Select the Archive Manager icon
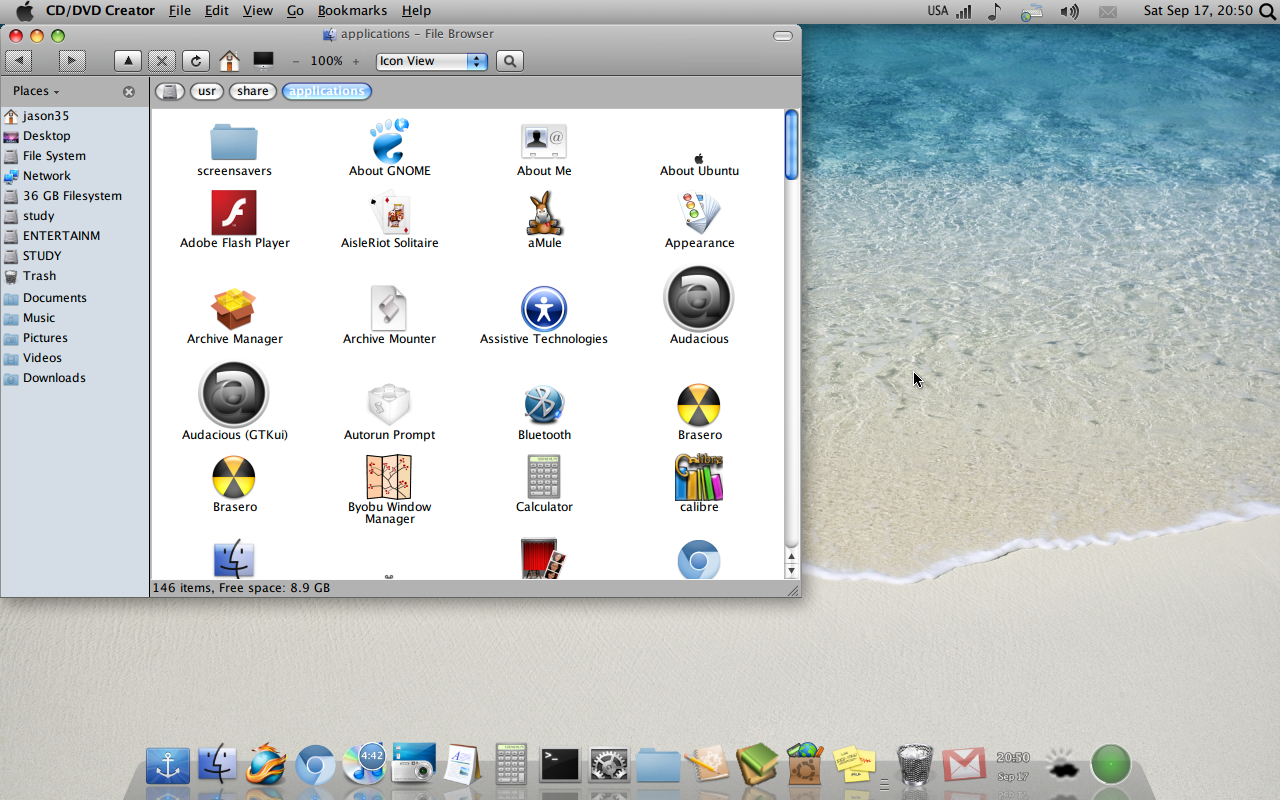 tap(234, 308)
